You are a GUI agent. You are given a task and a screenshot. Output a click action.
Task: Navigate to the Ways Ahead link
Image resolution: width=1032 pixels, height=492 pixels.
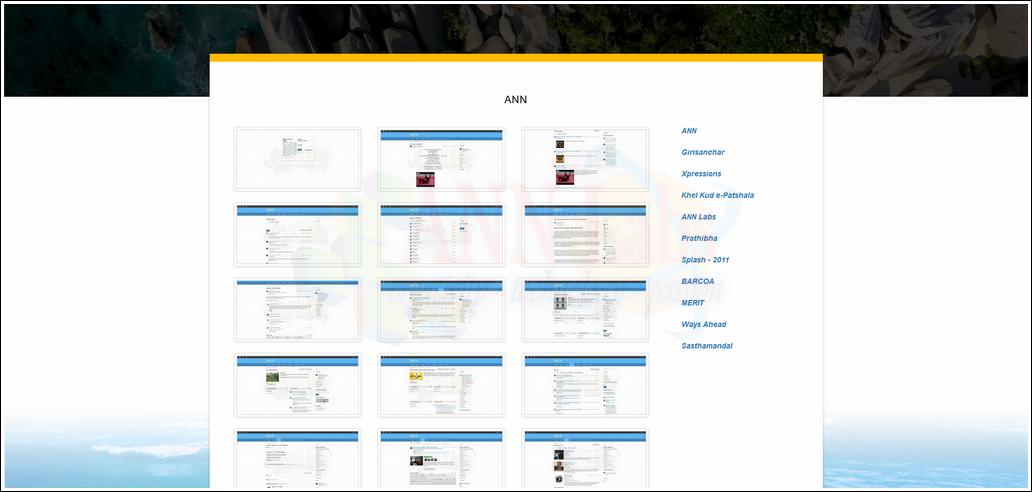pyautogui.click(x=704, y=325)
